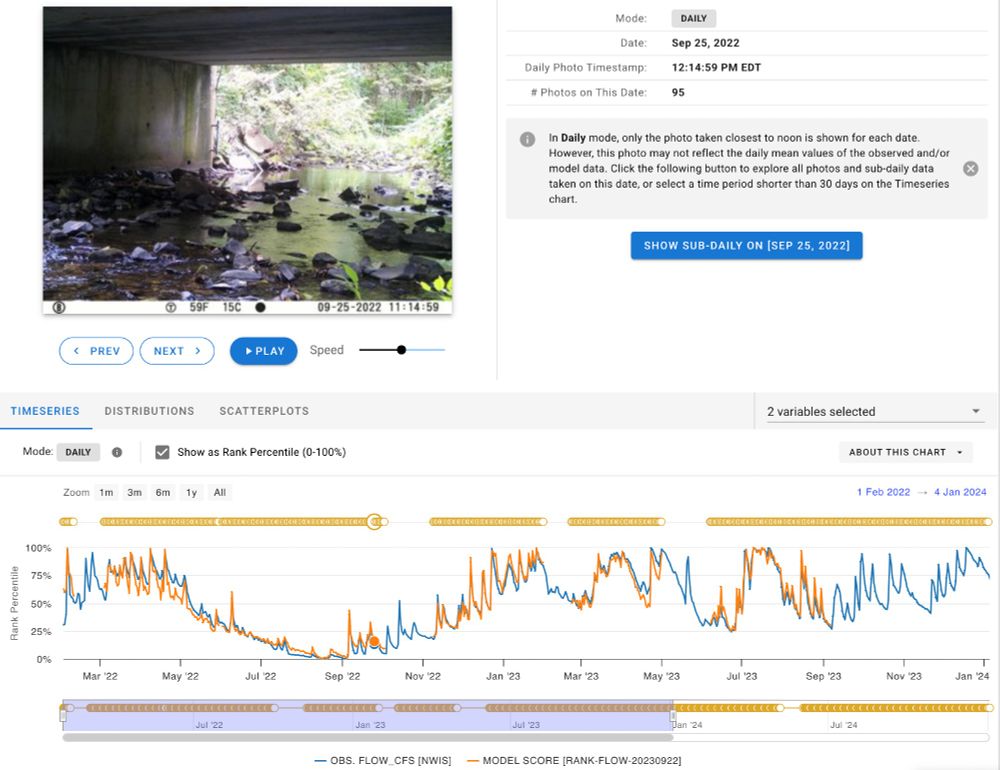Click the date value Sep 25, 2022

point(705,43)
